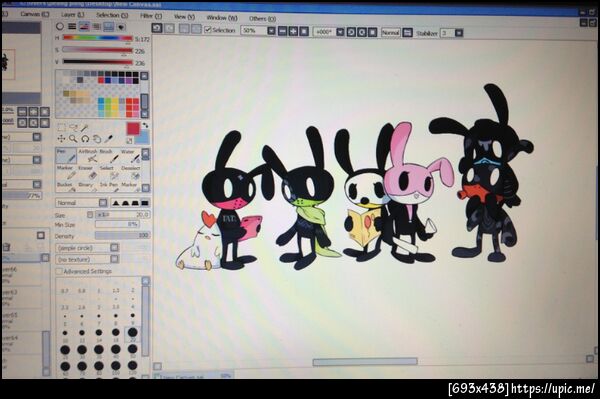Toggle the transparent color switch
This screenshot has height=399, width=600.
pos(130,141)
